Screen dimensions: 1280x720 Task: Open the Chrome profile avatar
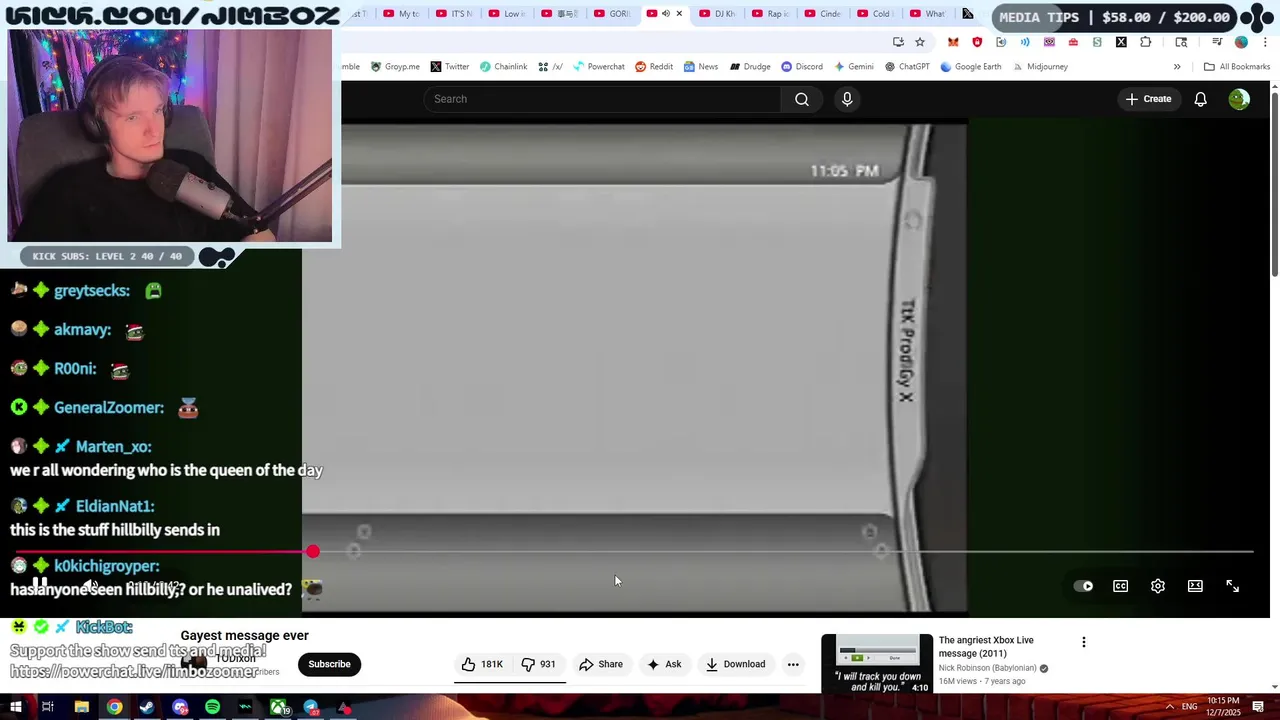point(1241,42)
